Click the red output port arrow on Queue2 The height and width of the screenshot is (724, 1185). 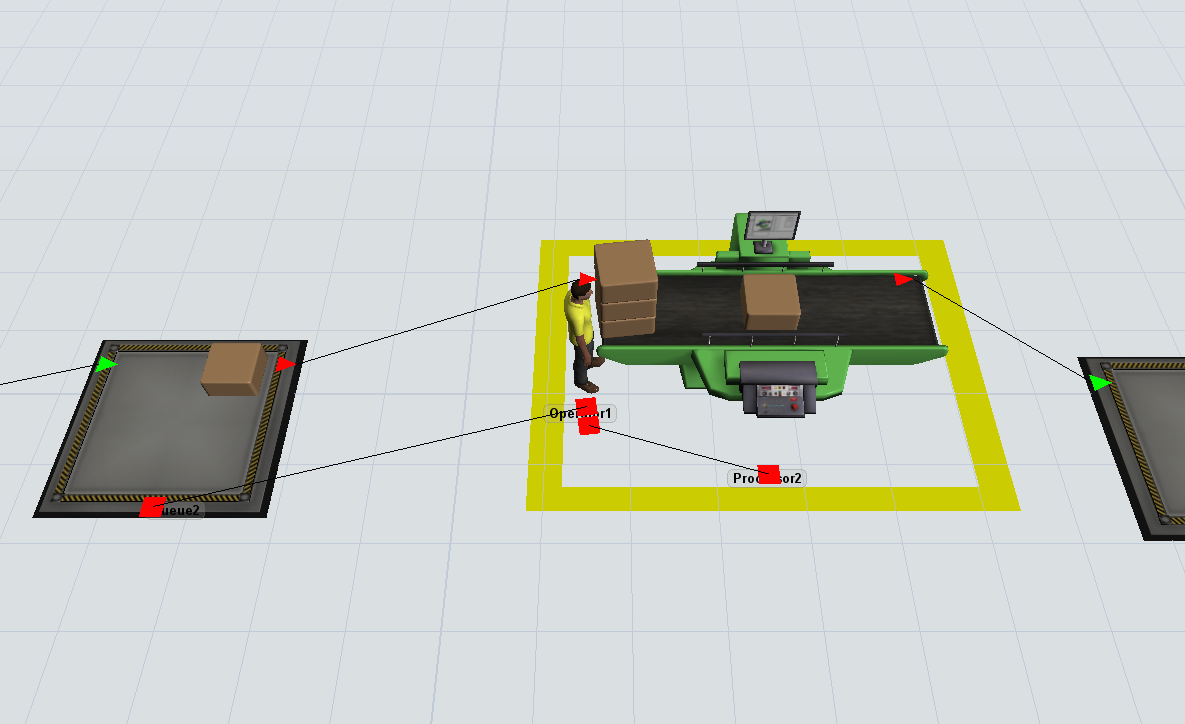tap(286, 364)
